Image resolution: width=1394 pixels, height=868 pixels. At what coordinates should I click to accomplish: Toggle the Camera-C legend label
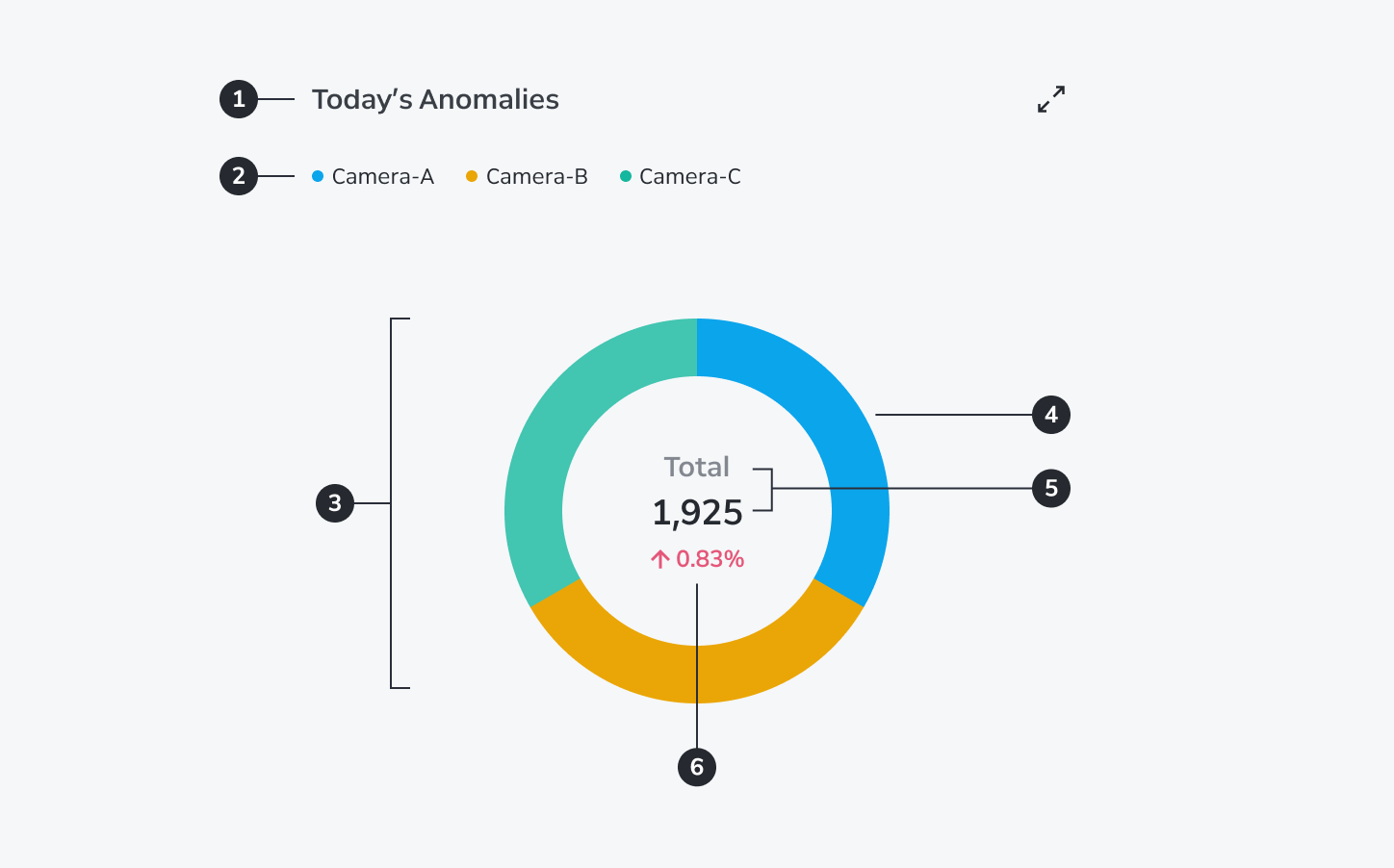[690, 176]
